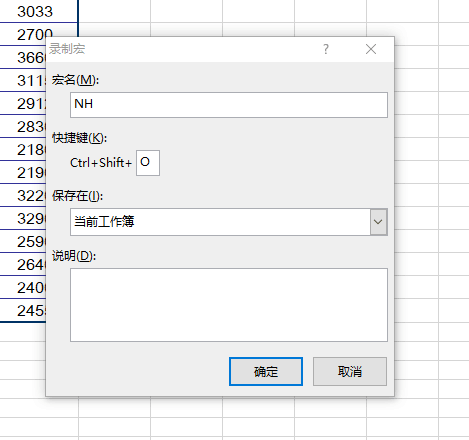
Task: Close the 录制宏 dialog
Action: tap(371, 49)
